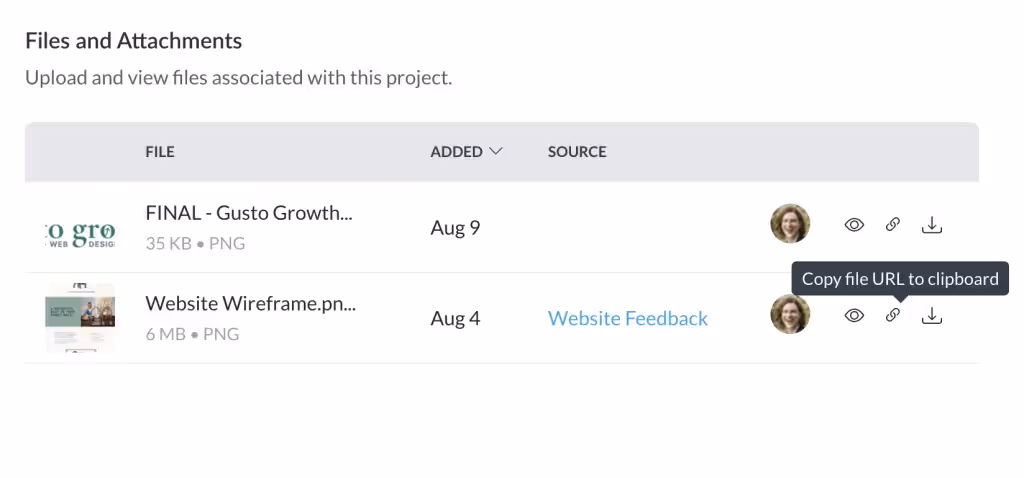The height and width of the screenshot is (478, 1024).
Task: Preview the Website Wireframe file via eye icon
Action: pyautogui.click(x=854, y=316)
